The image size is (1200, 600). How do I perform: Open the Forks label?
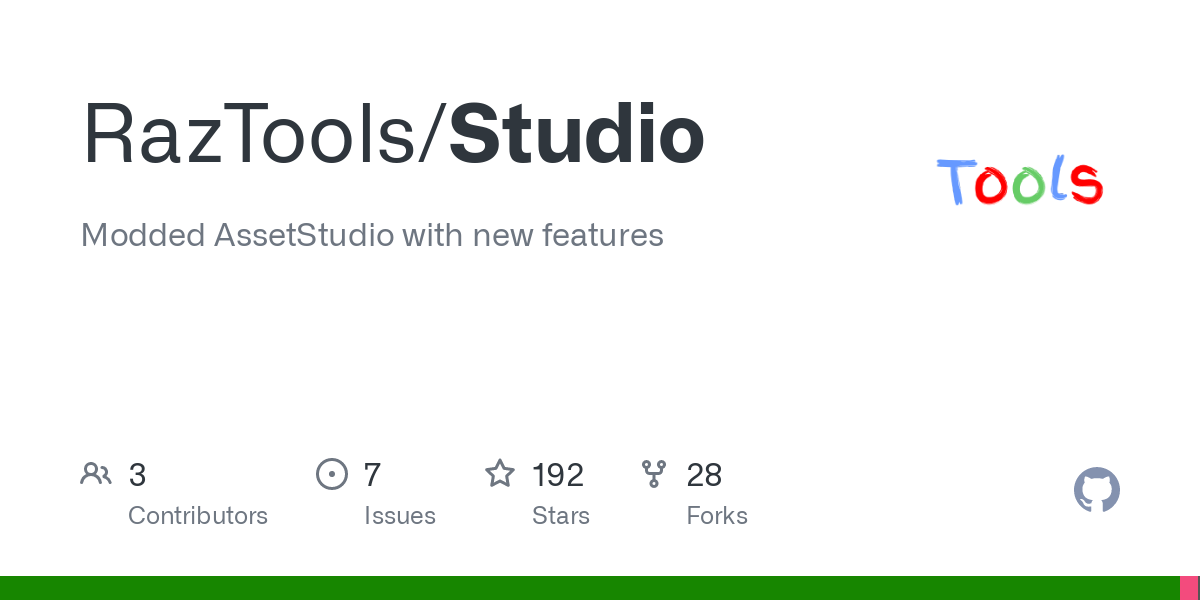pos(717,516)
